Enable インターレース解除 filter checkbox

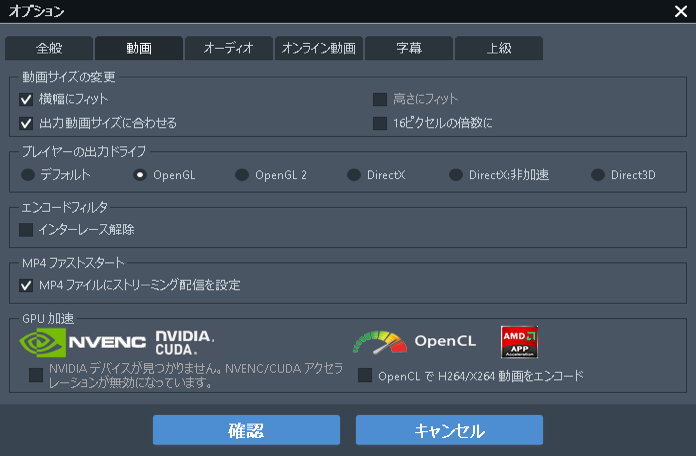pos(27,230)
